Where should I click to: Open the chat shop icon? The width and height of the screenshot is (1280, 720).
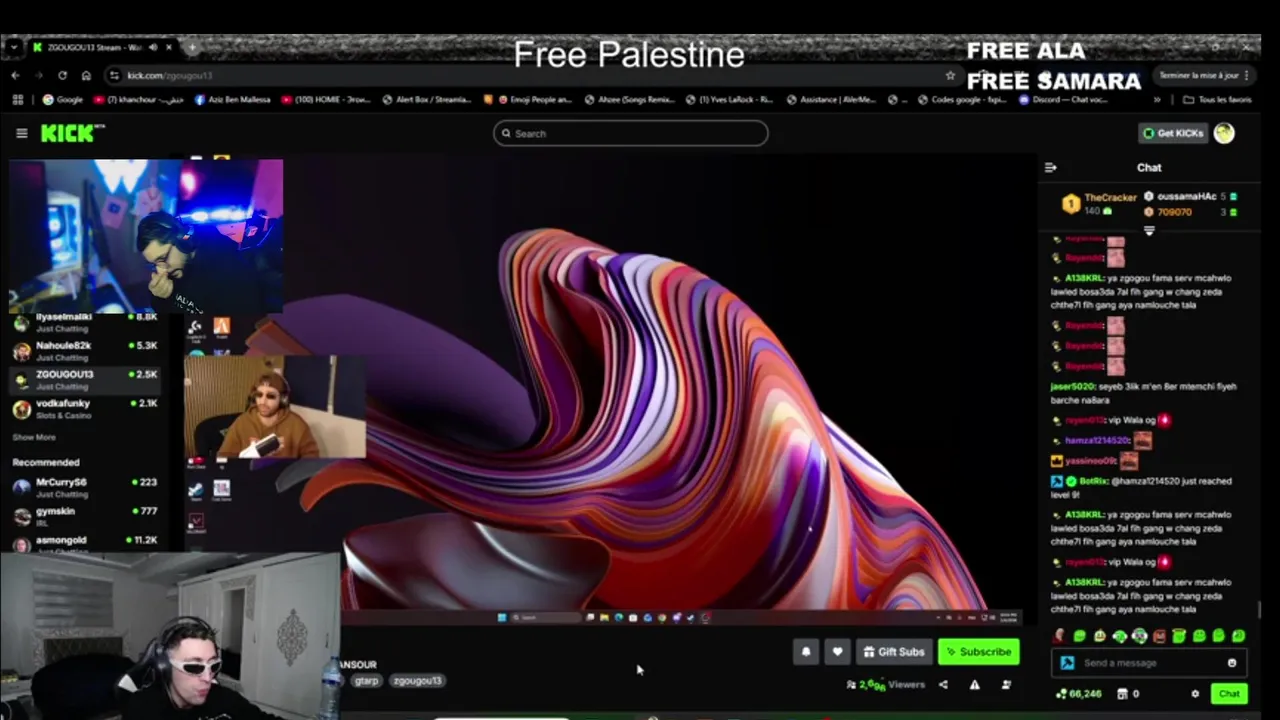pyautogui.click(x=1122, y=694)
